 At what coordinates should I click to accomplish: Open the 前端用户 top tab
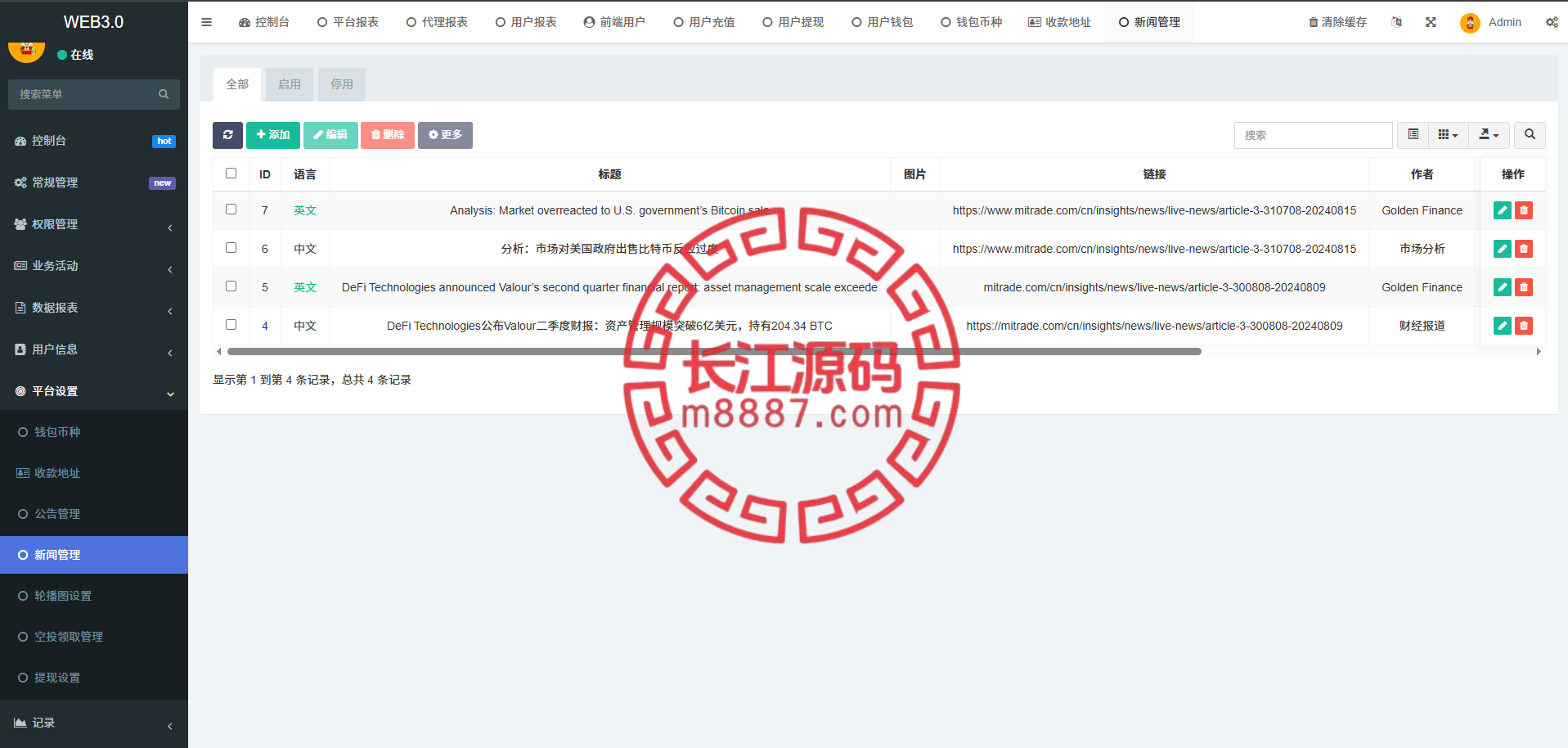(x=615, y=22)
